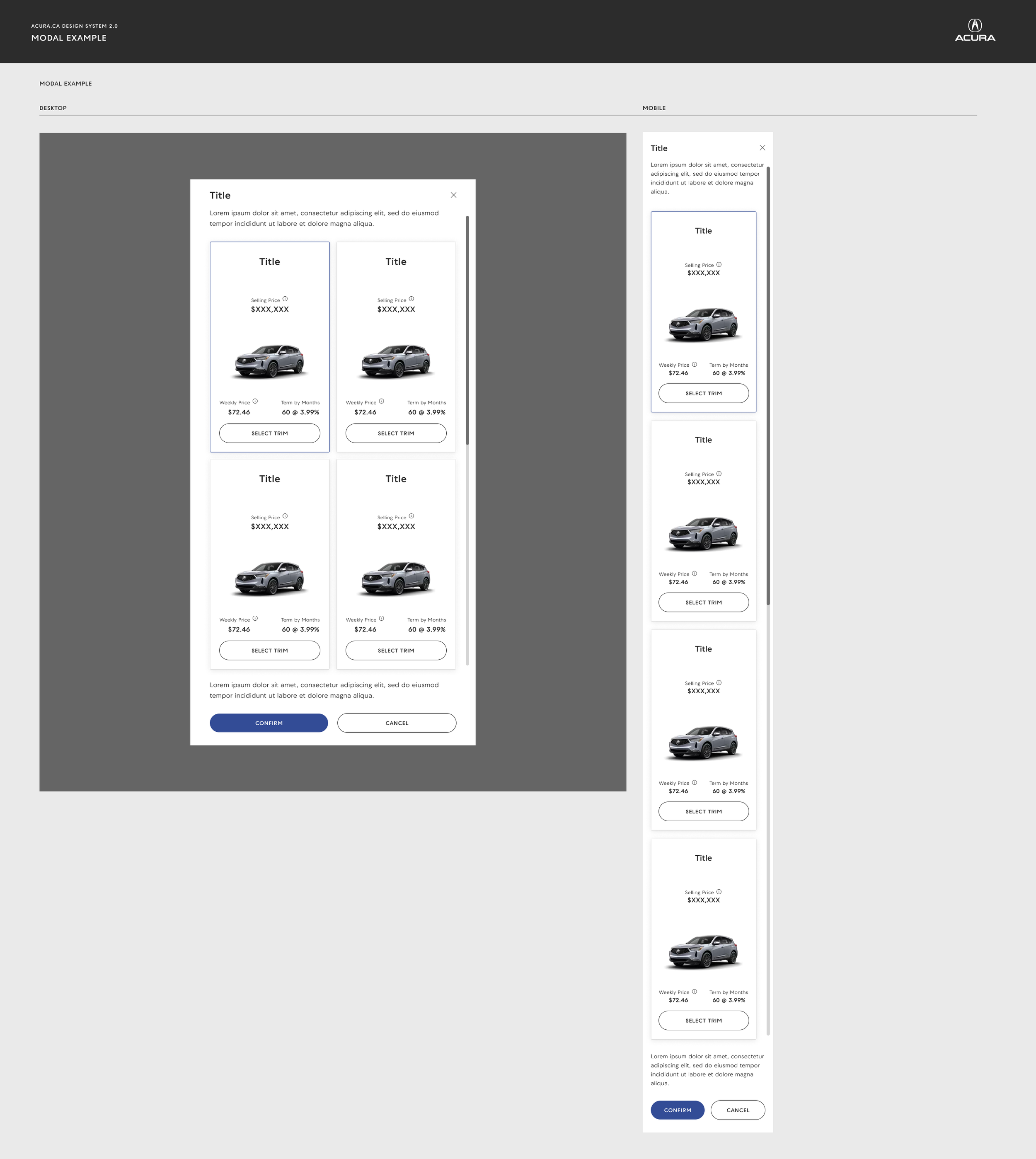Click the 'MOBILE' section label
The width and height of the screenshot is (1036, 1159).
coord(654,108)
